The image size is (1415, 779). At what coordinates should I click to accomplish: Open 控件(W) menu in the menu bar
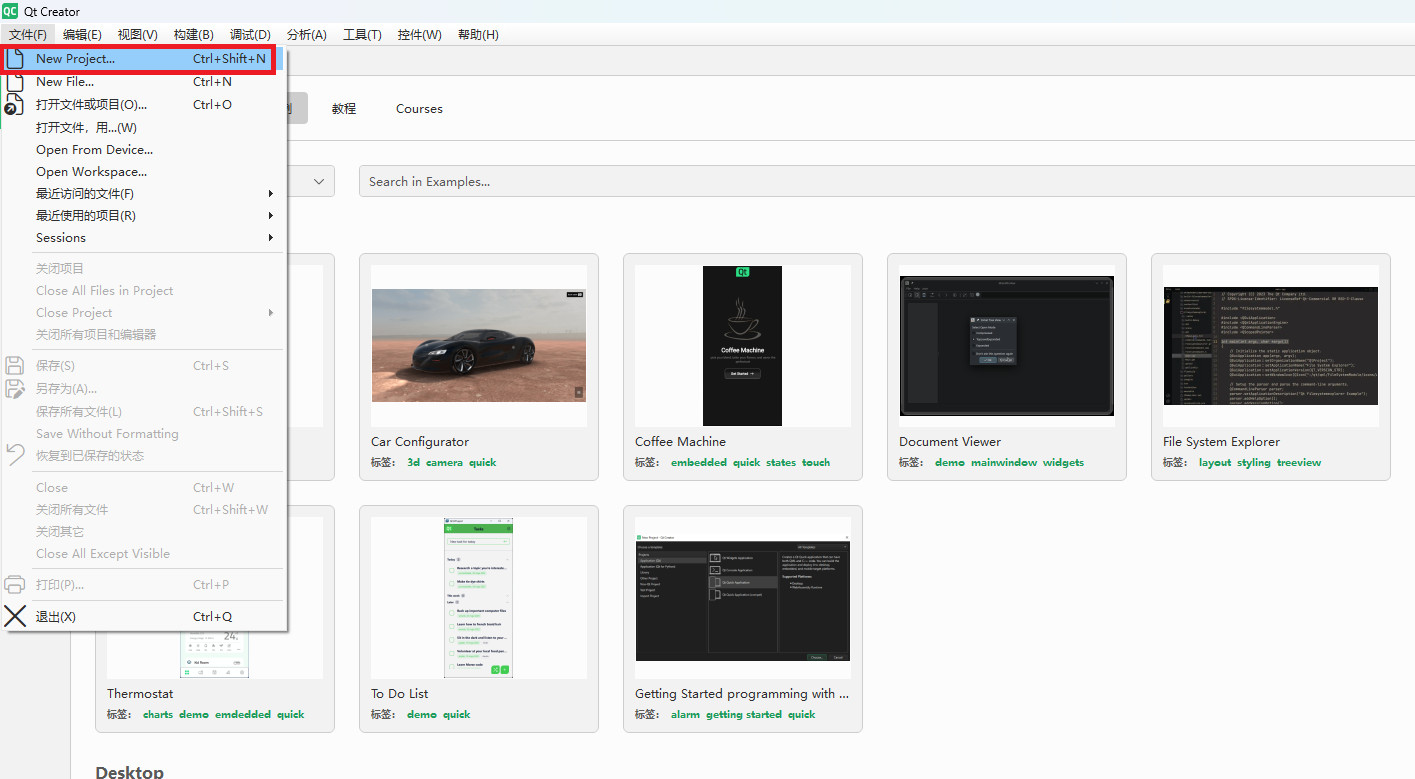[x=419, y=35]
